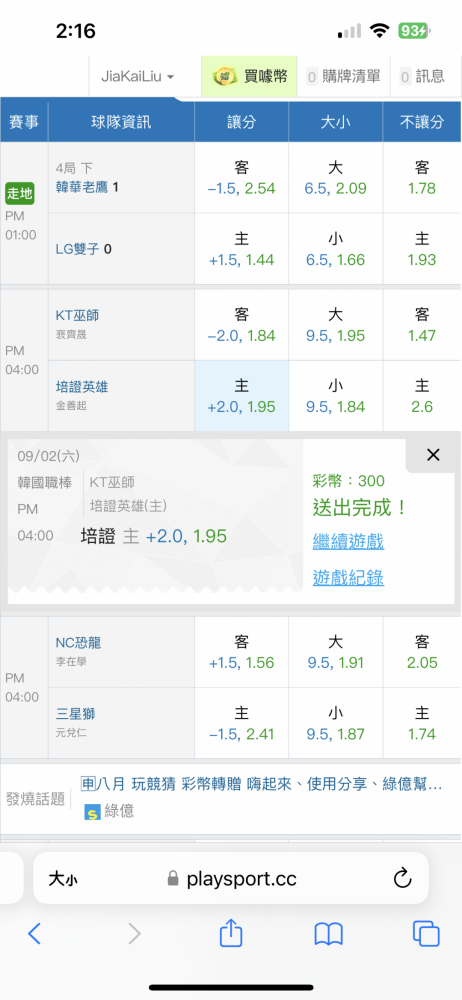Click 繼續遊戲 link
462x1000 pixels.
348,542
